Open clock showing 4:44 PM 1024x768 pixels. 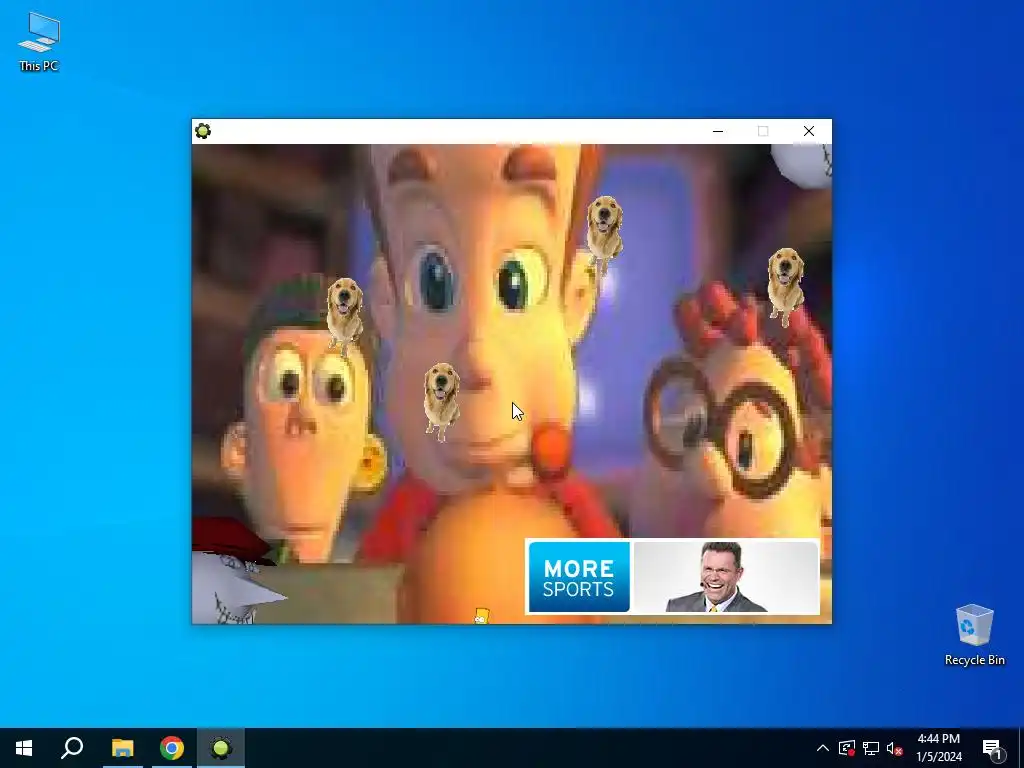pos(938,748)
